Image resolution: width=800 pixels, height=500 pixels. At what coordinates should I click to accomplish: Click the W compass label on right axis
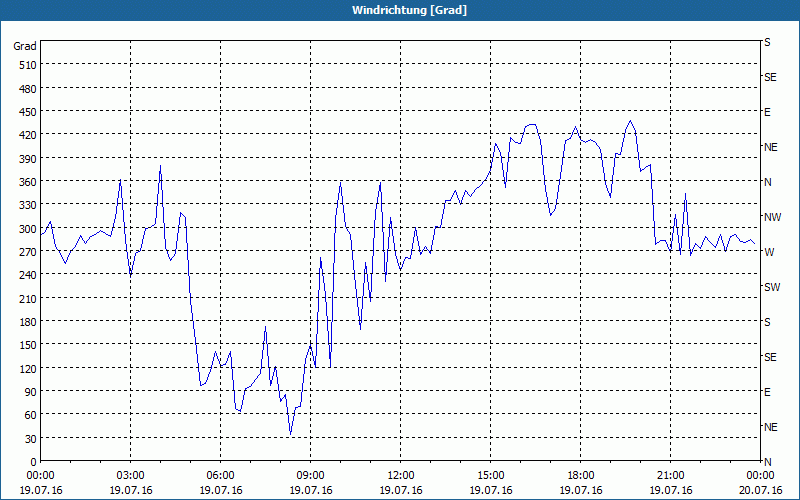pos(768,252)
